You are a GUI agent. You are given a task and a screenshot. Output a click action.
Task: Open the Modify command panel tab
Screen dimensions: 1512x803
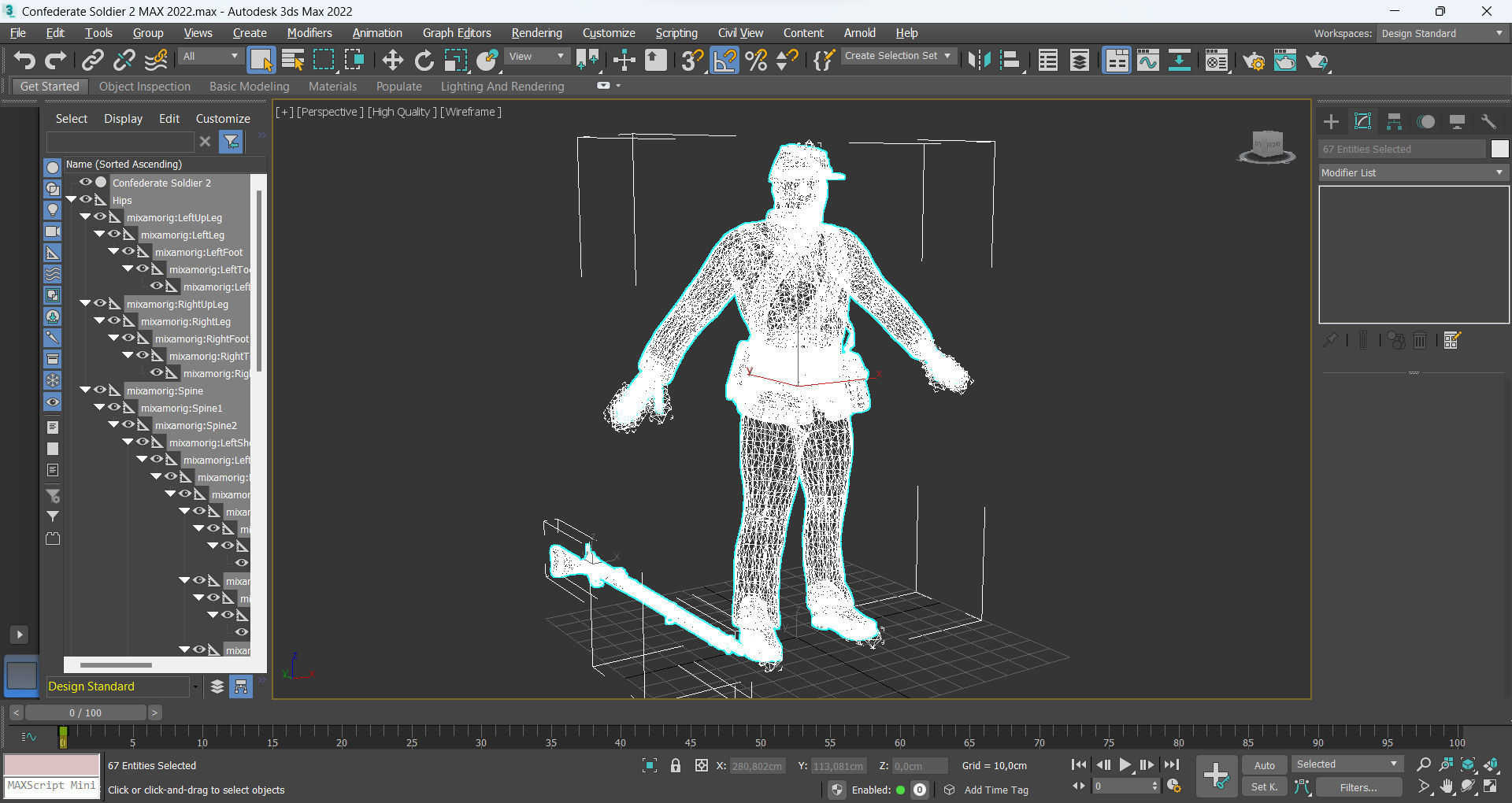[x=1362, y=121]
